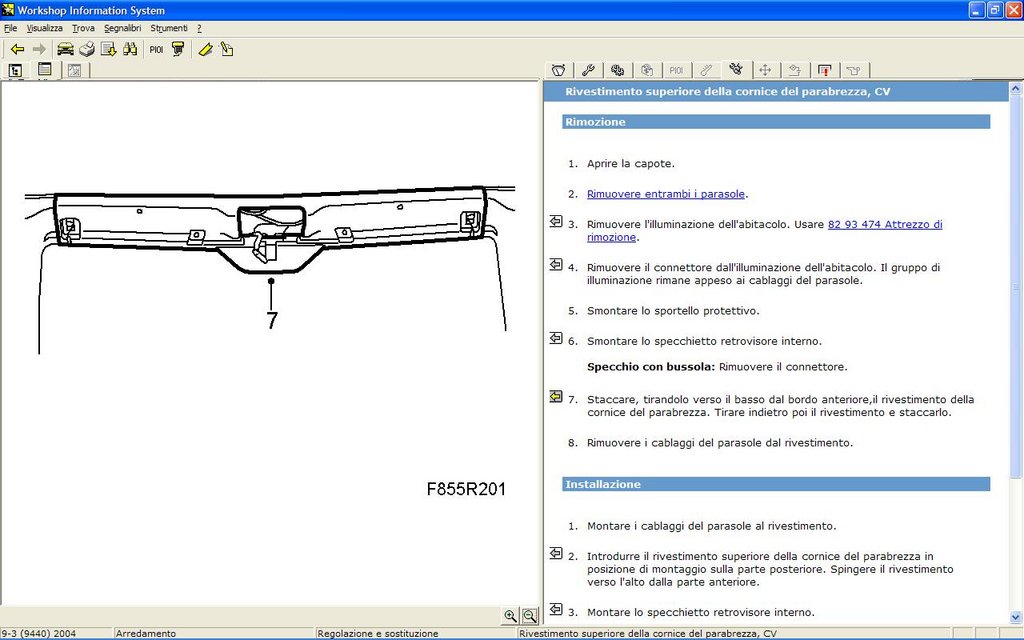Open the Strumenti menu

[169, 28]
